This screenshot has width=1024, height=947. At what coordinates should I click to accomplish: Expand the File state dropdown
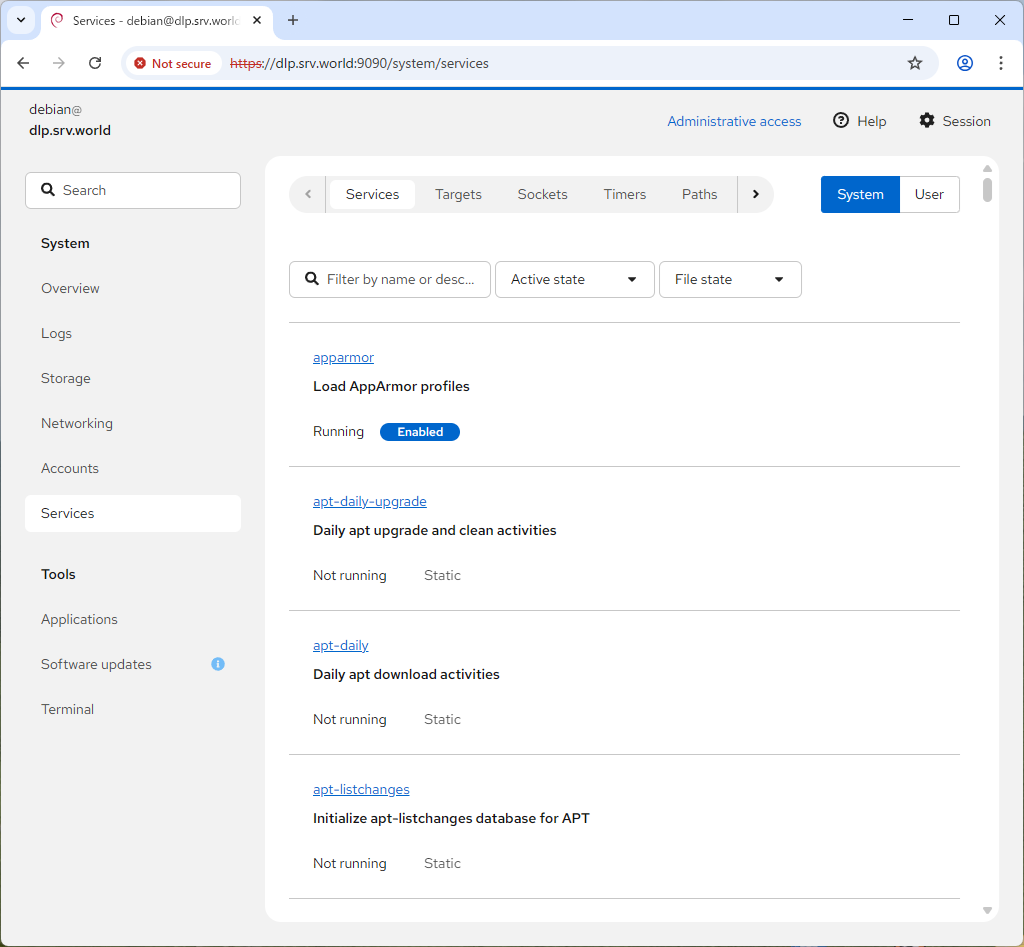730,280
